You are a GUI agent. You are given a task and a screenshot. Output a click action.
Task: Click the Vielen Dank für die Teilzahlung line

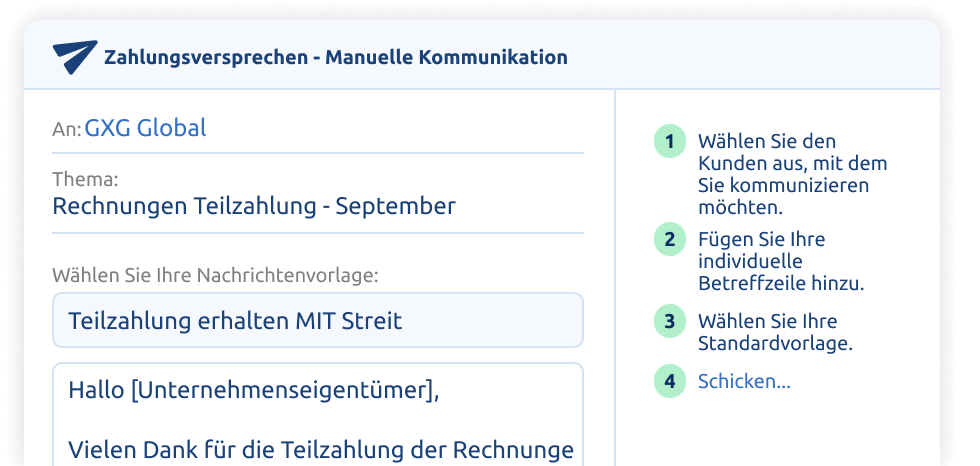coord(321,450)
